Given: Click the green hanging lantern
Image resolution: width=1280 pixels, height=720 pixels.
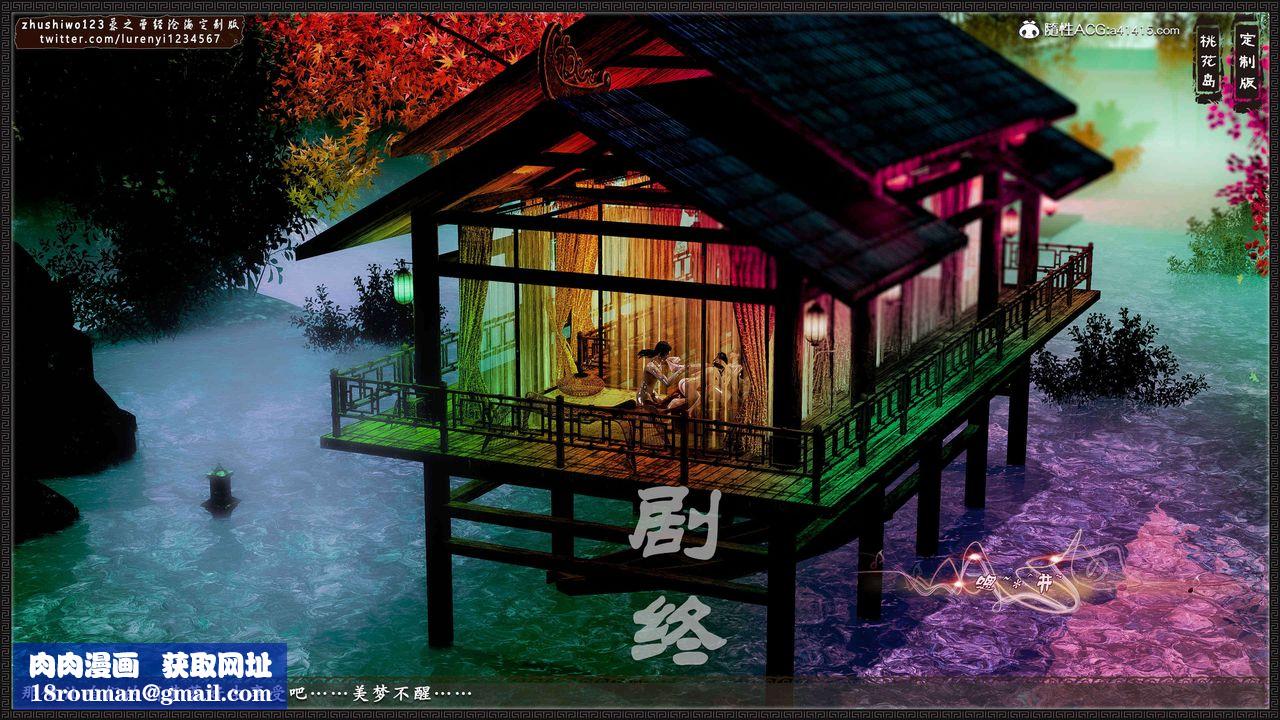Looking at the screenshot, I should click(403, 285).
